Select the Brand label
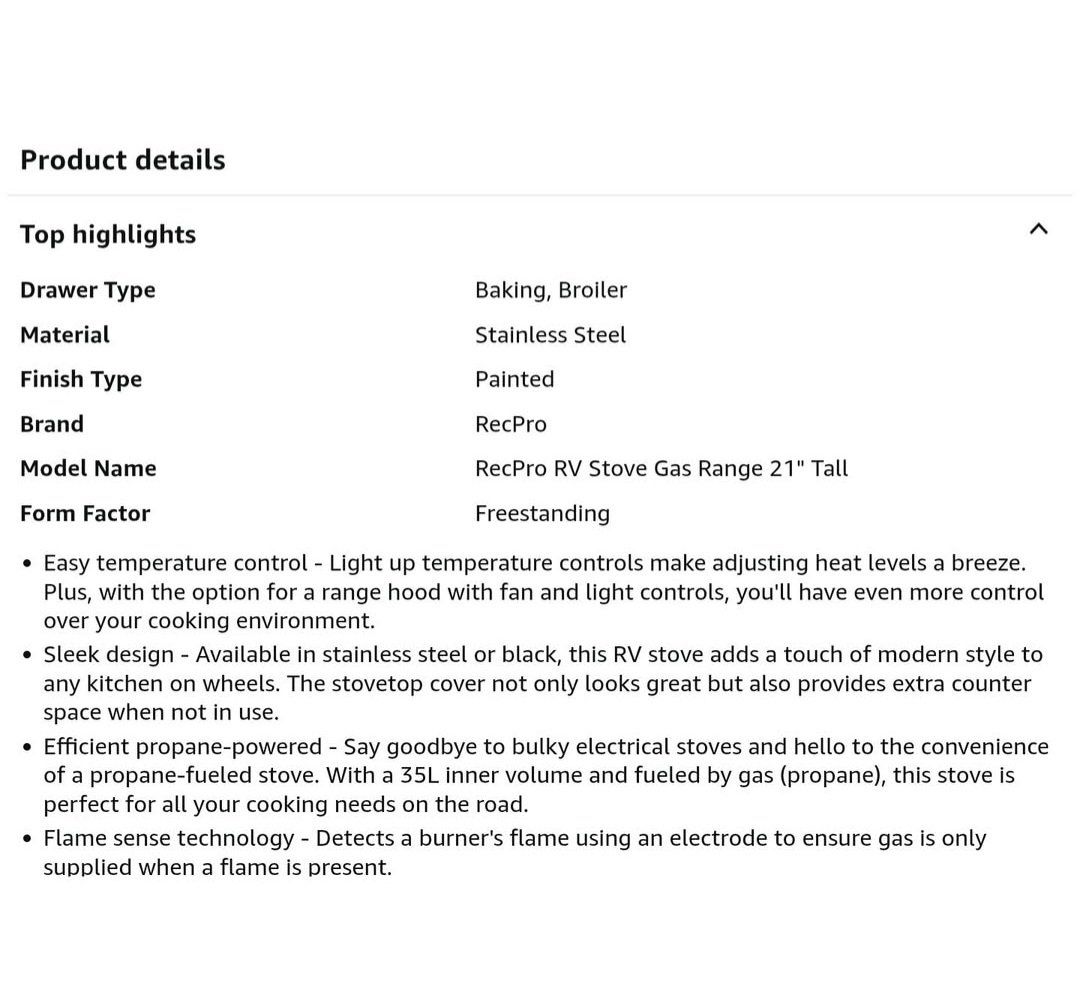This screenshot has width=1080, height=1002. (x=52, y=424)
